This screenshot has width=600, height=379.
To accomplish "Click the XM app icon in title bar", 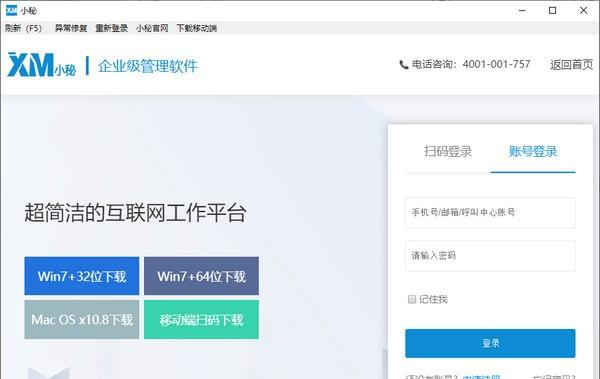I will coord(11,10).
